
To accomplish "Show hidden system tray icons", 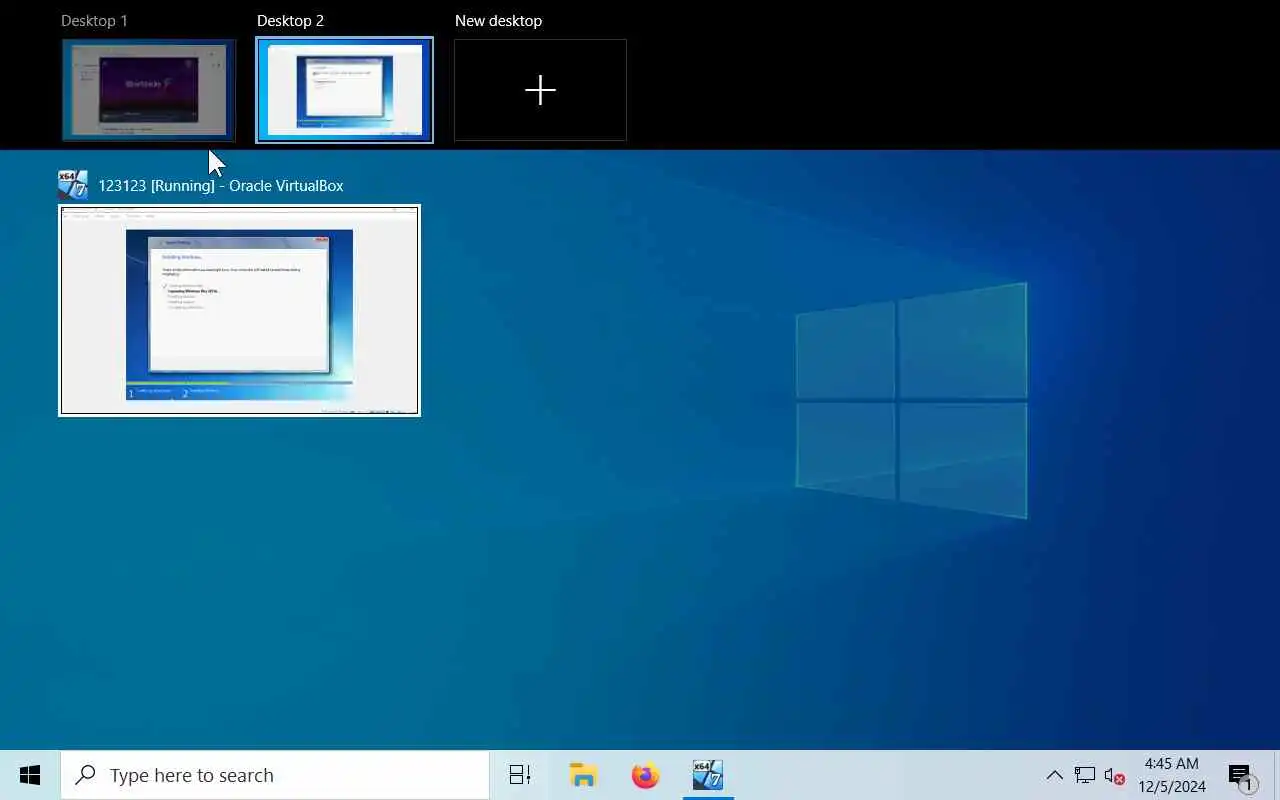I will coord(1054,775).
